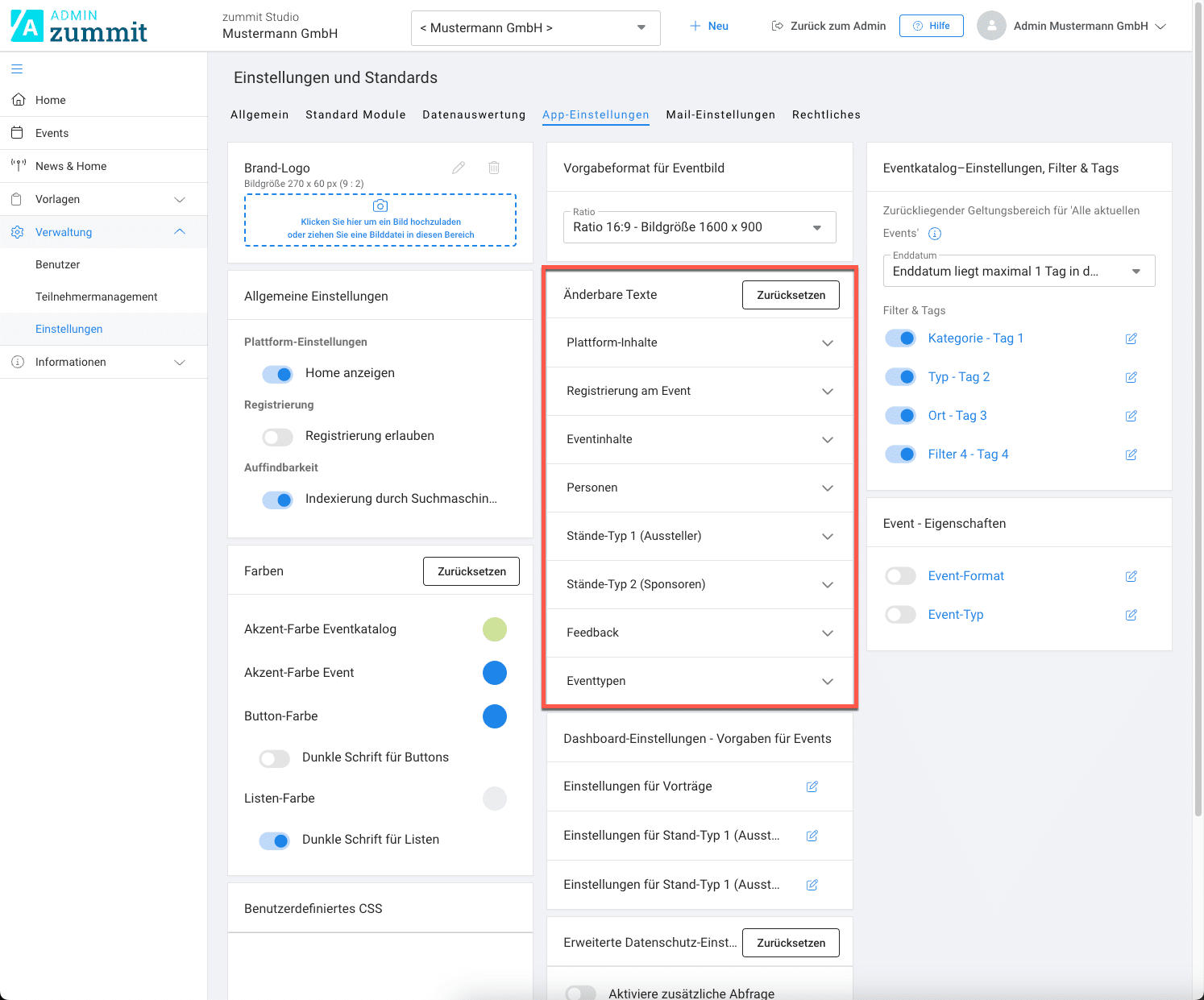Click info icon next to Events' label
The height and width of the screenshot is (1000, 1204).
pos(935,234)
